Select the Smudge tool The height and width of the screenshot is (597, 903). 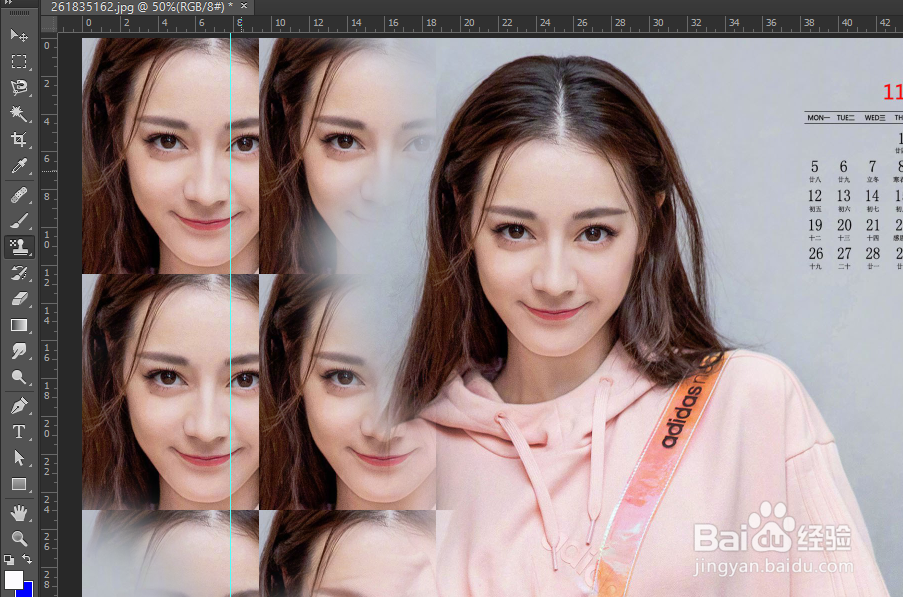[19, 351]
